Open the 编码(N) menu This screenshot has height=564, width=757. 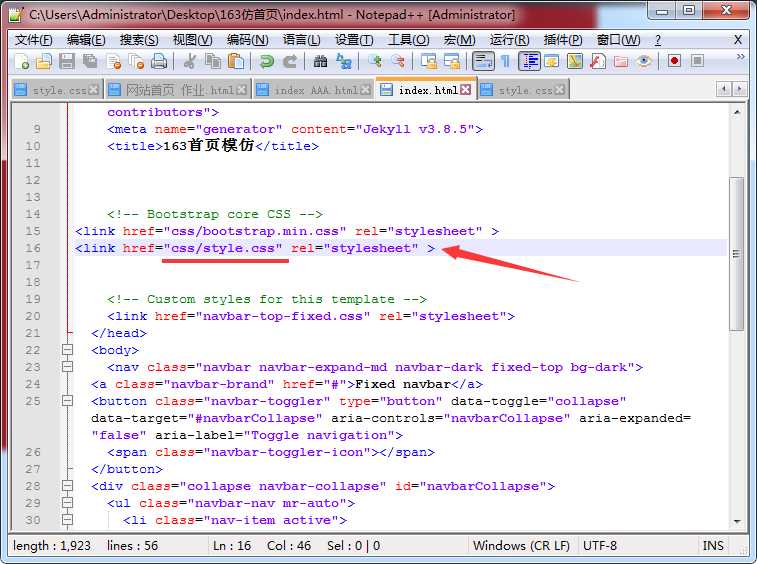click(247, 40)
